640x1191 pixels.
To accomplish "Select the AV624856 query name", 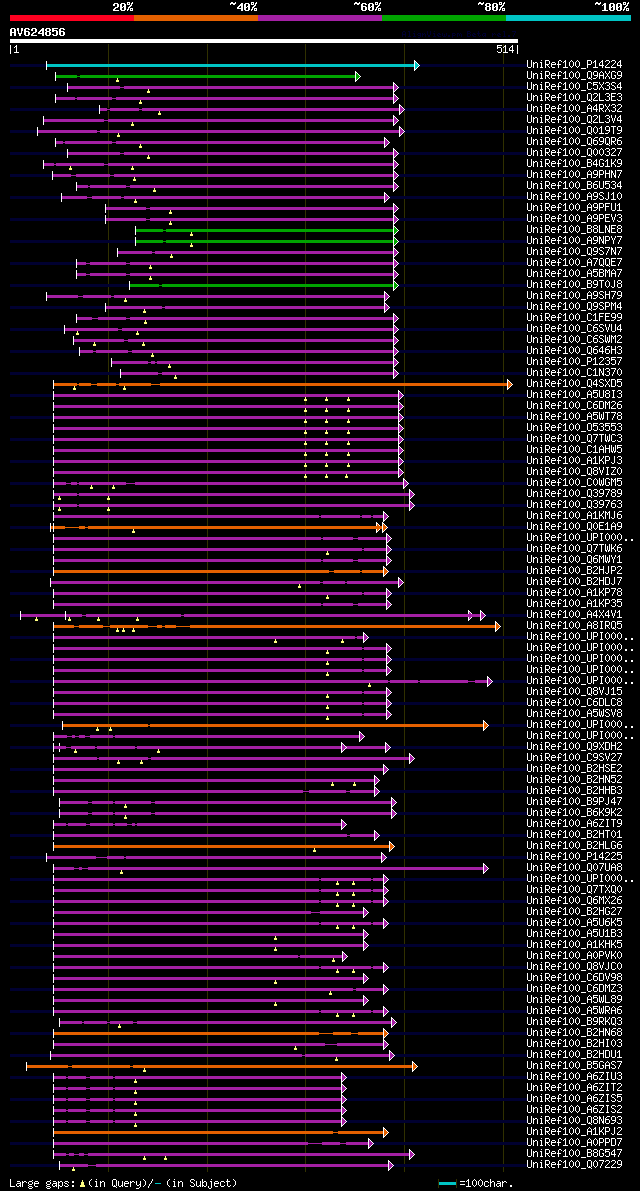I will click(37, 32).
